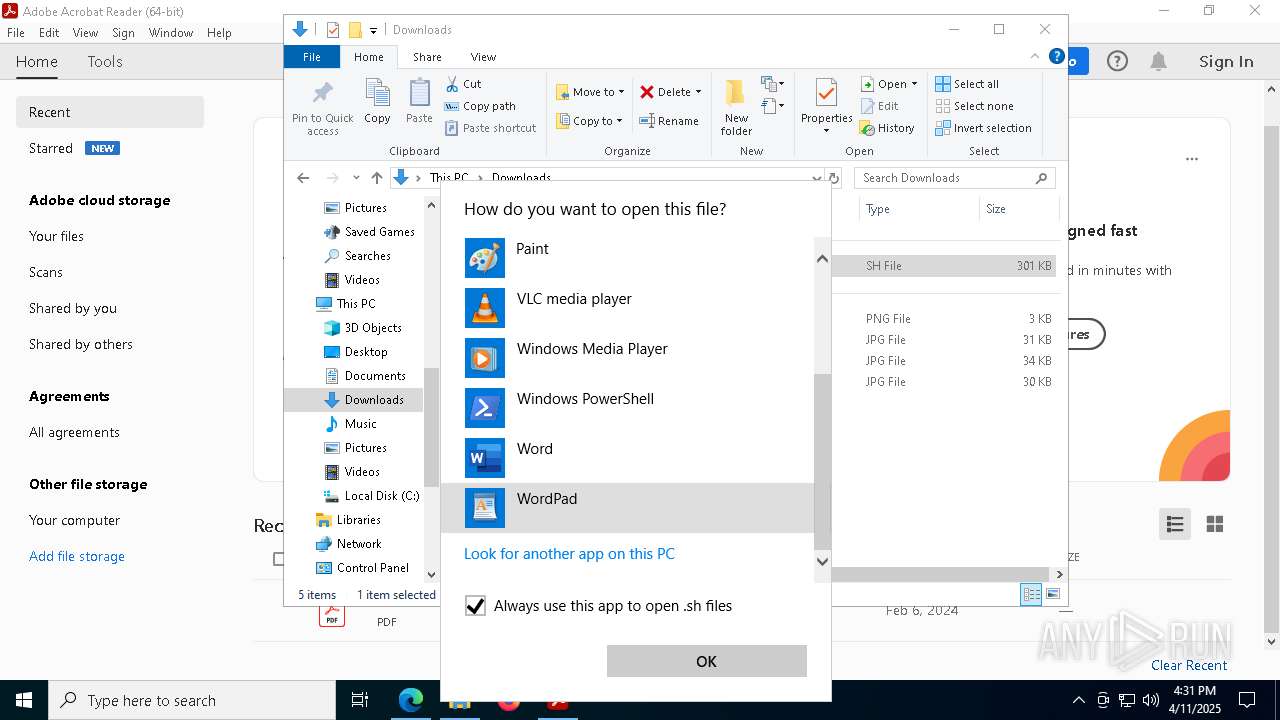
Task: Click Edit in the Open group
Action: (879, 106)
